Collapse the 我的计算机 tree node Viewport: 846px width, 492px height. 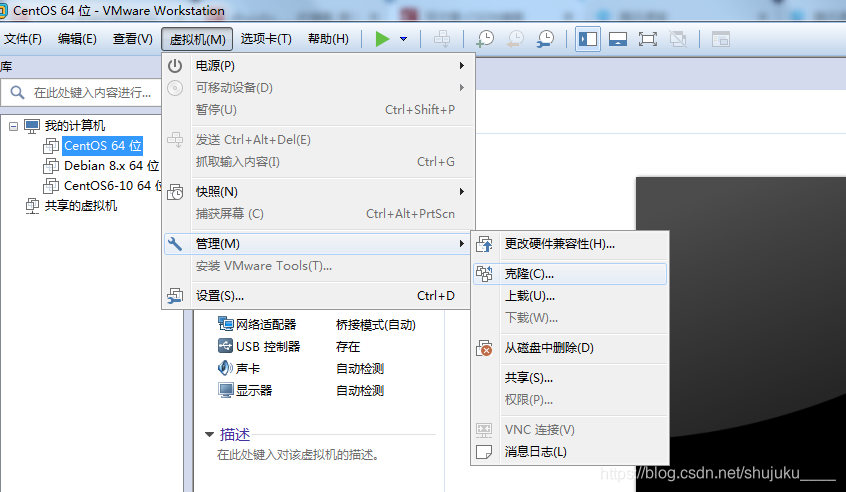[x=13, y=126]
